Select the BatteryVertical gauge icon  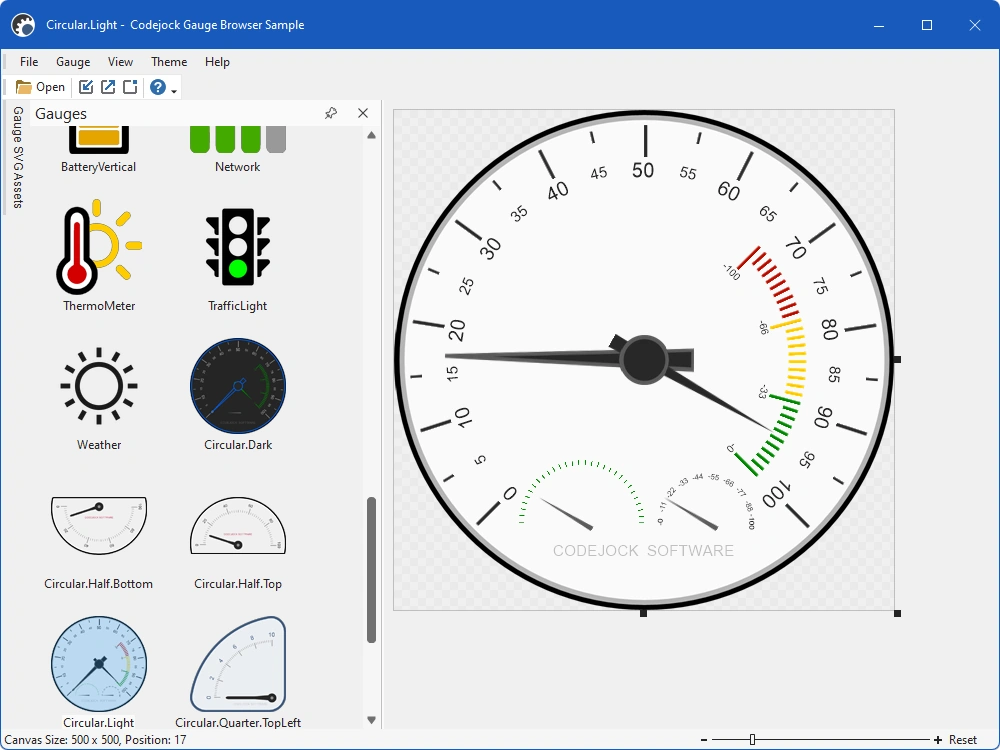99,140
